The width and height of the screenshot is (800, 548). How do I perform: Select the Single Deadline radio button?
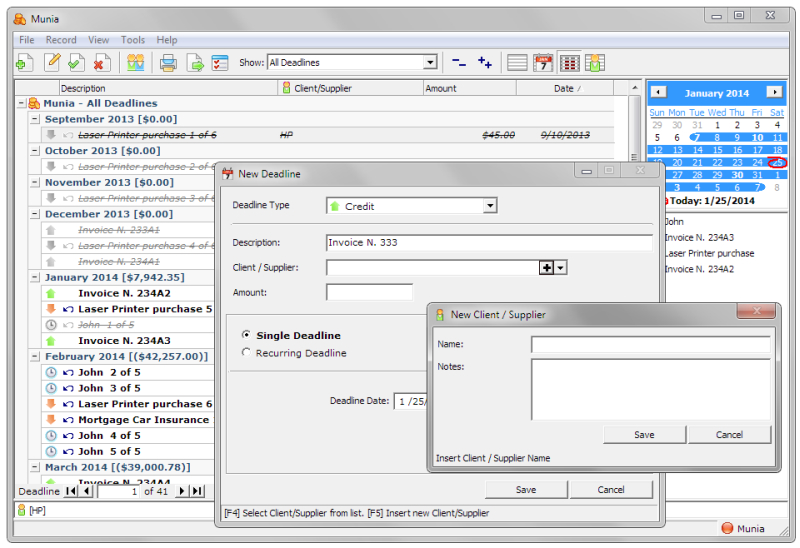[x=247, y=335]
